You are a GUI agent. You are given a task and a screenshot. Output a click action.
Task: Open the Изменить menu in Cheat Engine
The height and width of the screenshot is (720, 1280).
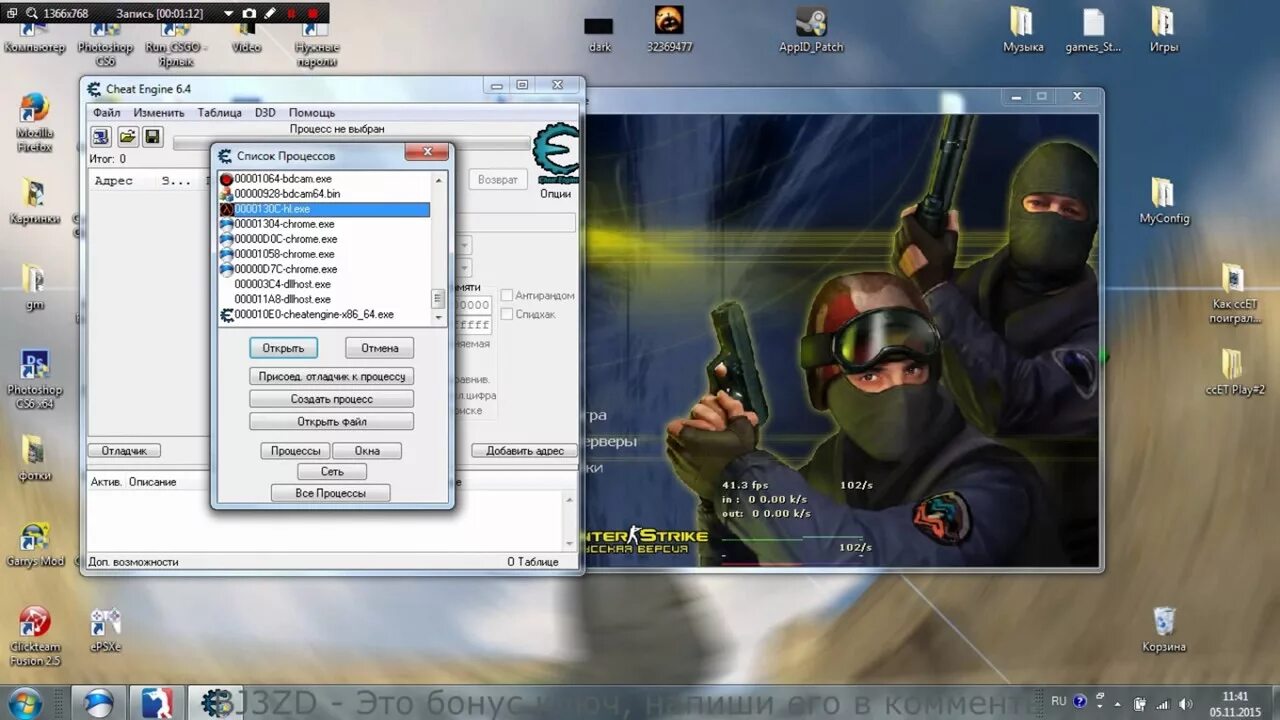pos(159,113)
